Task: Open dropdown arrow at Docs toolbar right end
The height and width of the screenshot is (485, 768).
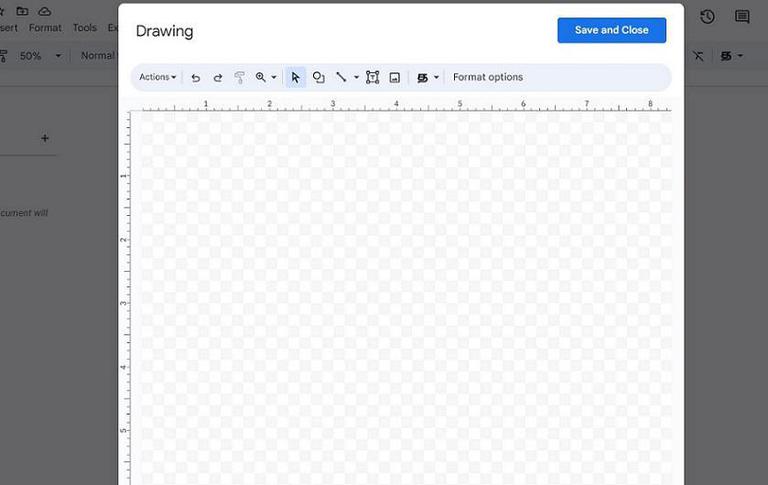Action: tap(740, 56)
